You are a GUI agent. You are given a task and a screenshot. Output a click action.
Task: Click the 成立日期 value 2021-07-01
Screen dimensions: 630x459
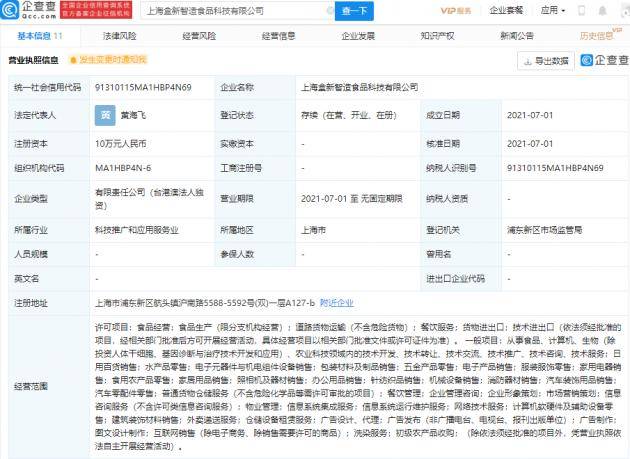530,115
